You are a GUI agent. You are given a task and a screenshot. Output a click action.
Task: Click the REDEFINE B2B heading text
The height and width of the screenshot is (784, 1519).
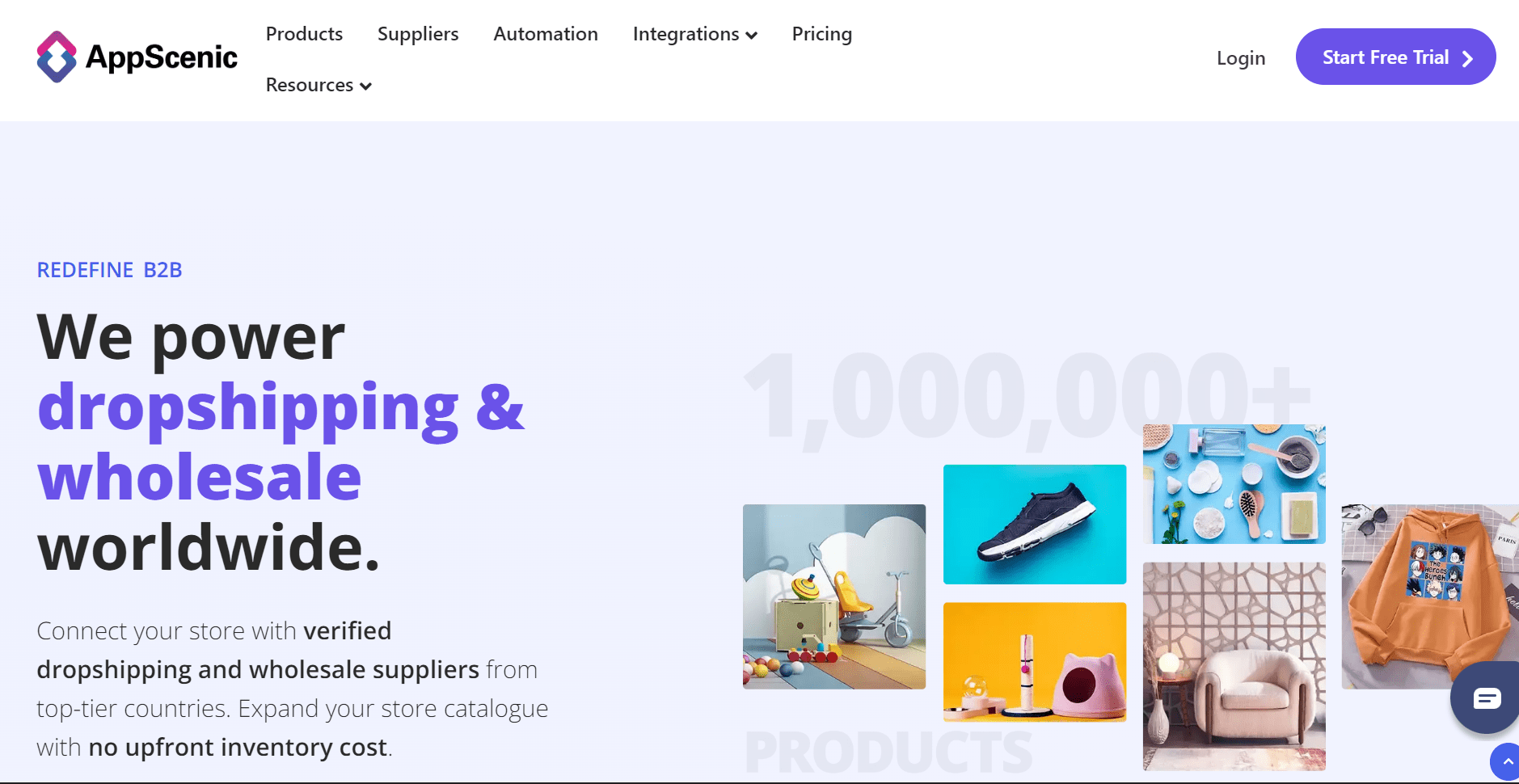tap(108, 269)
